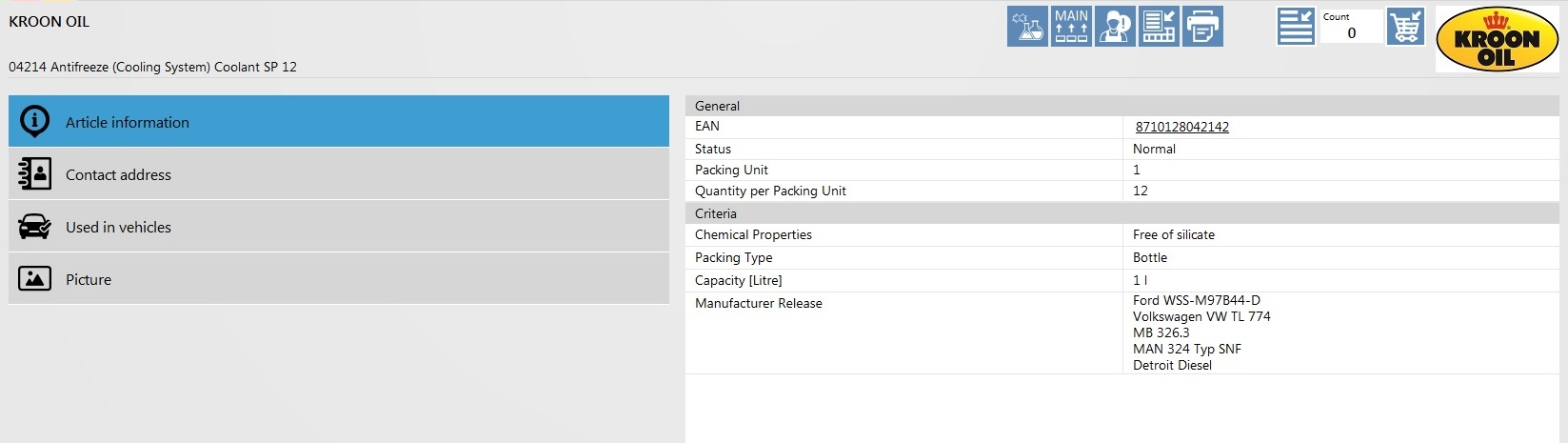Viewport: 1568px width, 443px height.
Task: Select the MAN 324 Typ SNF line
Action: [1187, 349]
